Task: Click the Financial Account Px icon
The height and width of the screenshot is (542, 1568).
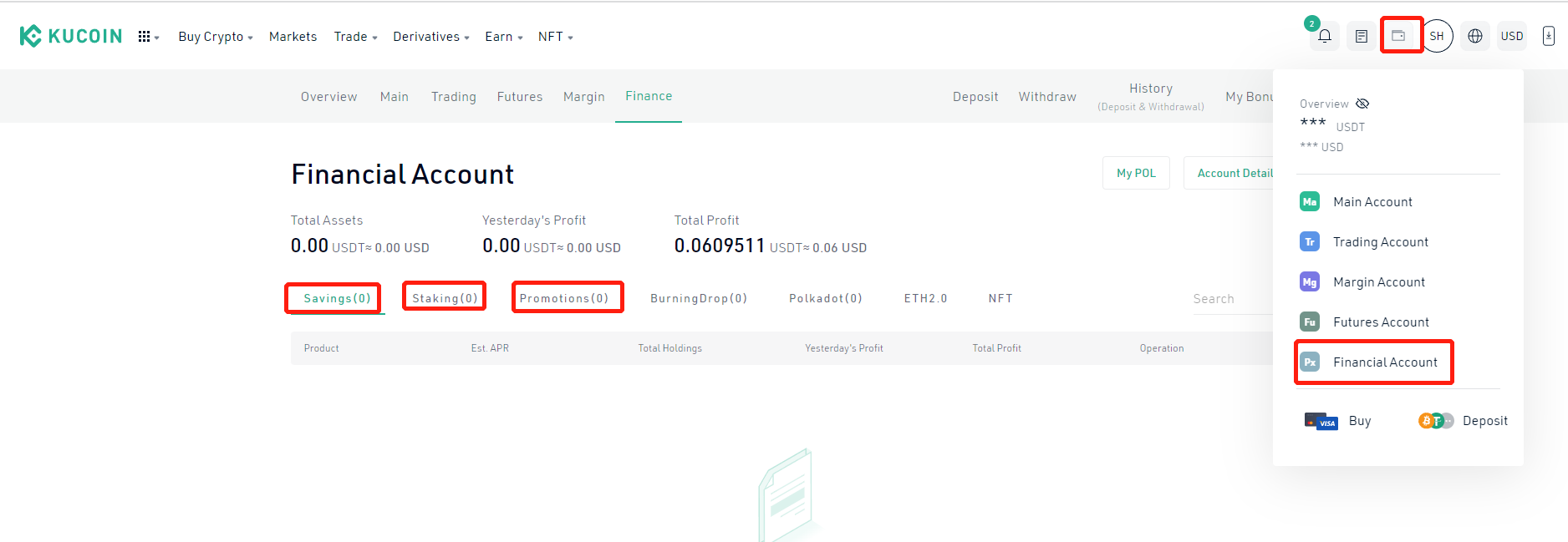Action: 1310,362
